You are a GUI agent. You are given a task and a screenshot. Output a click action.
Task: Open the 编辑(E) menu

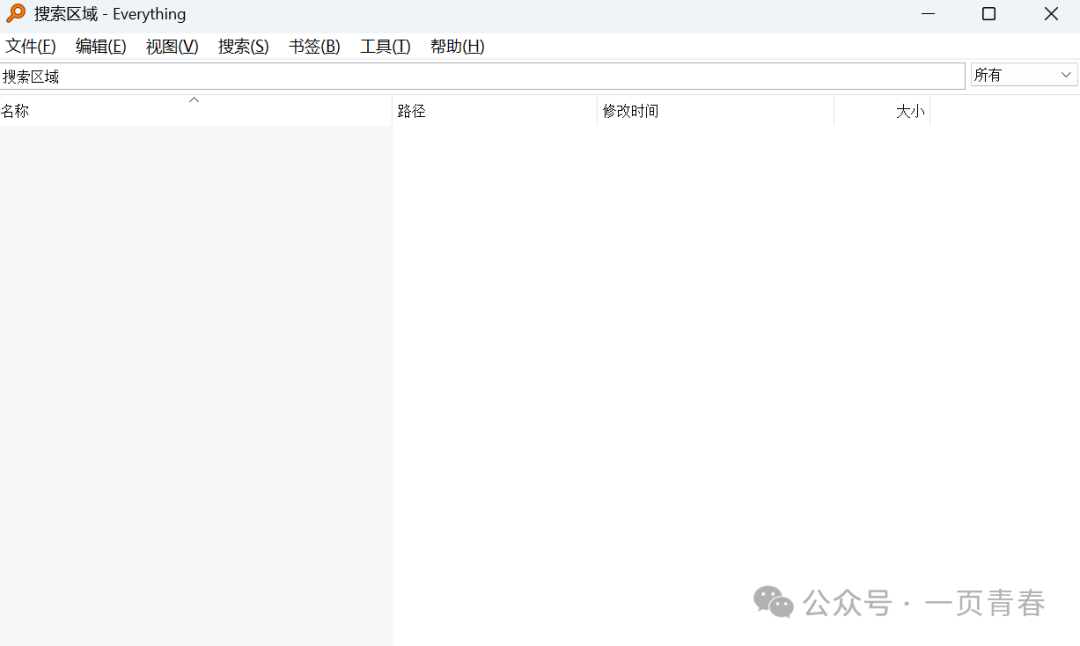pyautogui.click(x=101, y=47)
